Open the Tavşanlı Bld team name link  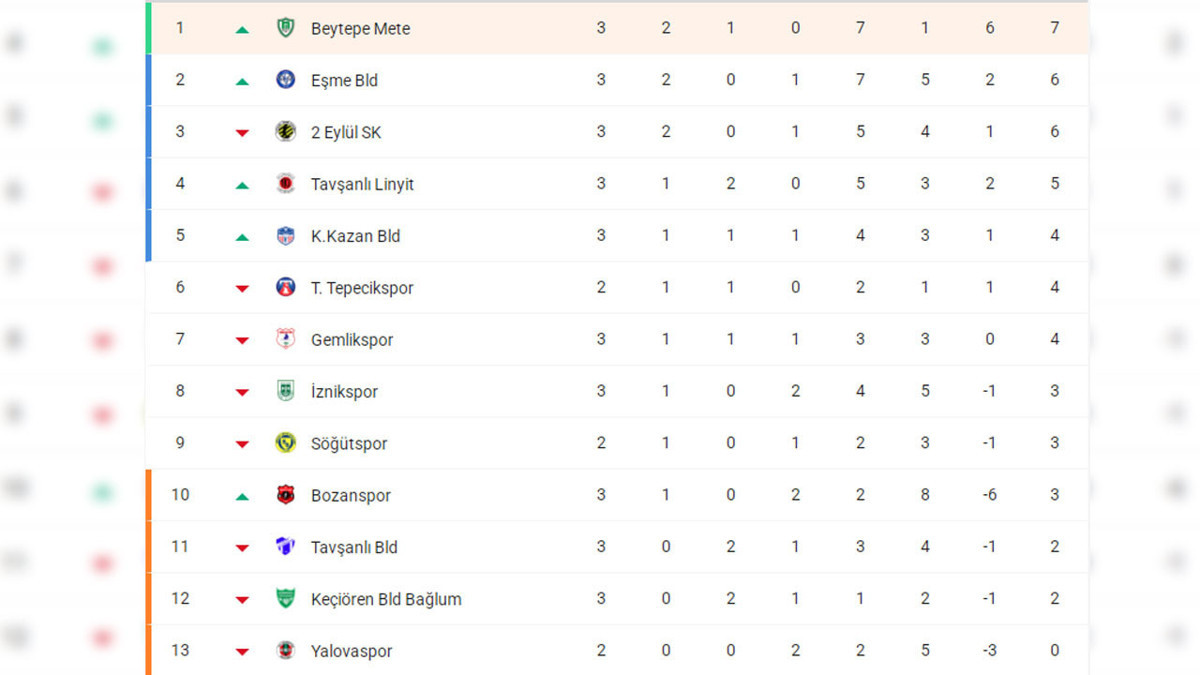pos(354,547)
